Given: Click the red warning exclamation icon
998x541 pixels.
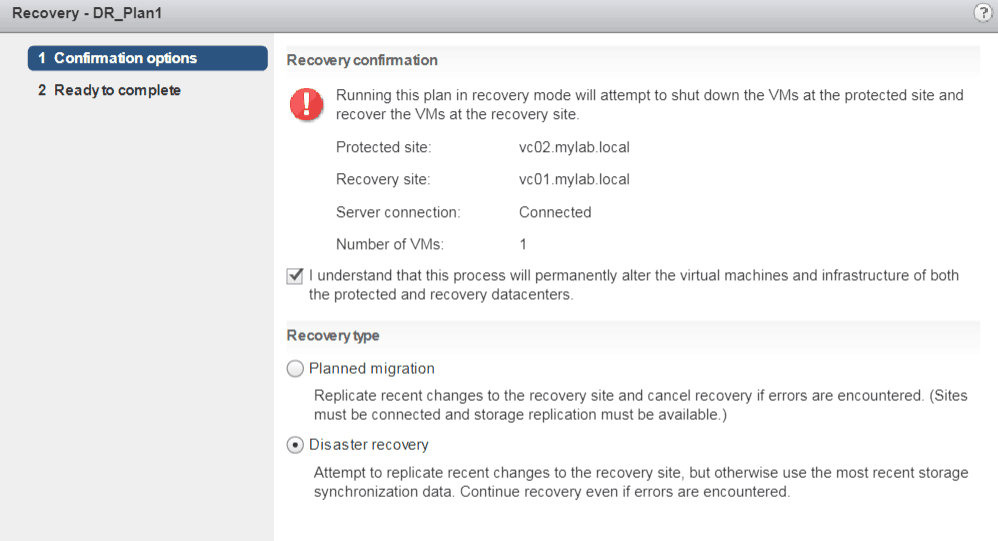Looking at the screenshot, I should click(305, 104).
